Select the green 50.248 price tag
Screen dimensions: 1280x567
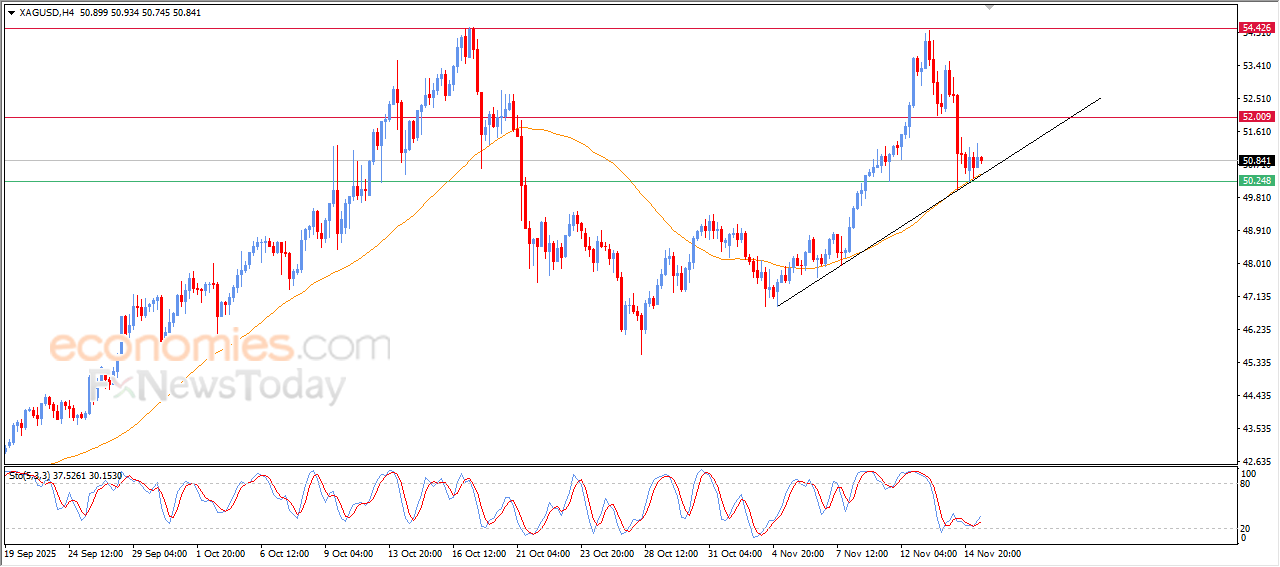[x=1256, y=181]
